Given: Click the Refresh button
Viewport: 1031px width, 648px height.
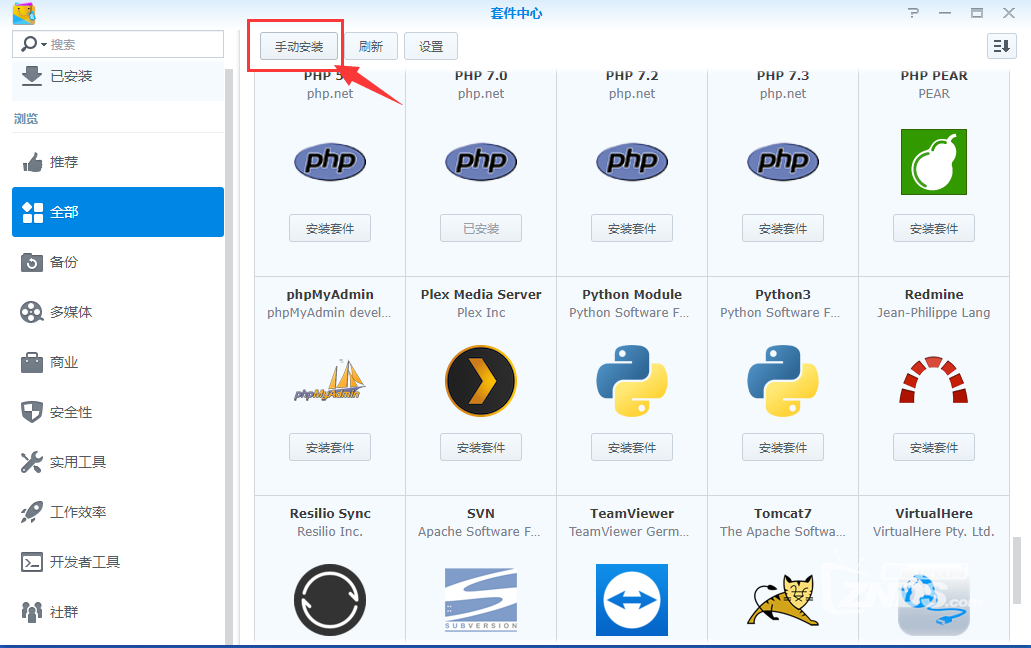Looking at the screenshot, I should 371,47.
